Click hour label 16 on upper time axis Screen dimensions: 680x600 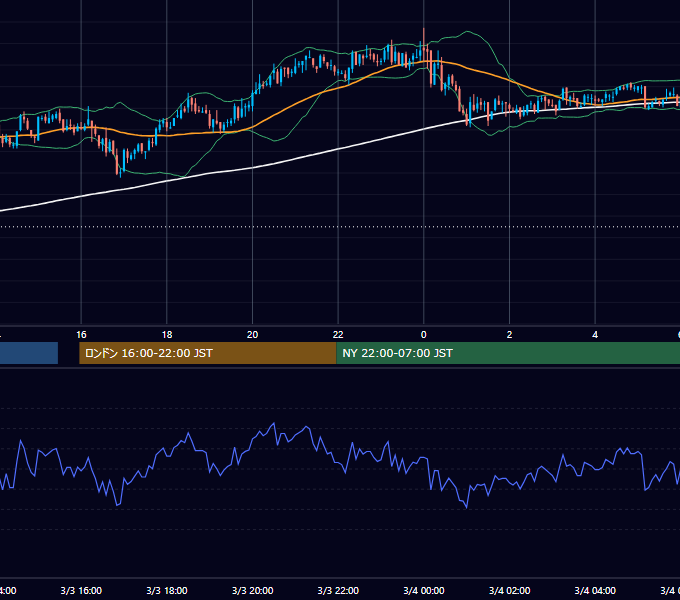81,335
